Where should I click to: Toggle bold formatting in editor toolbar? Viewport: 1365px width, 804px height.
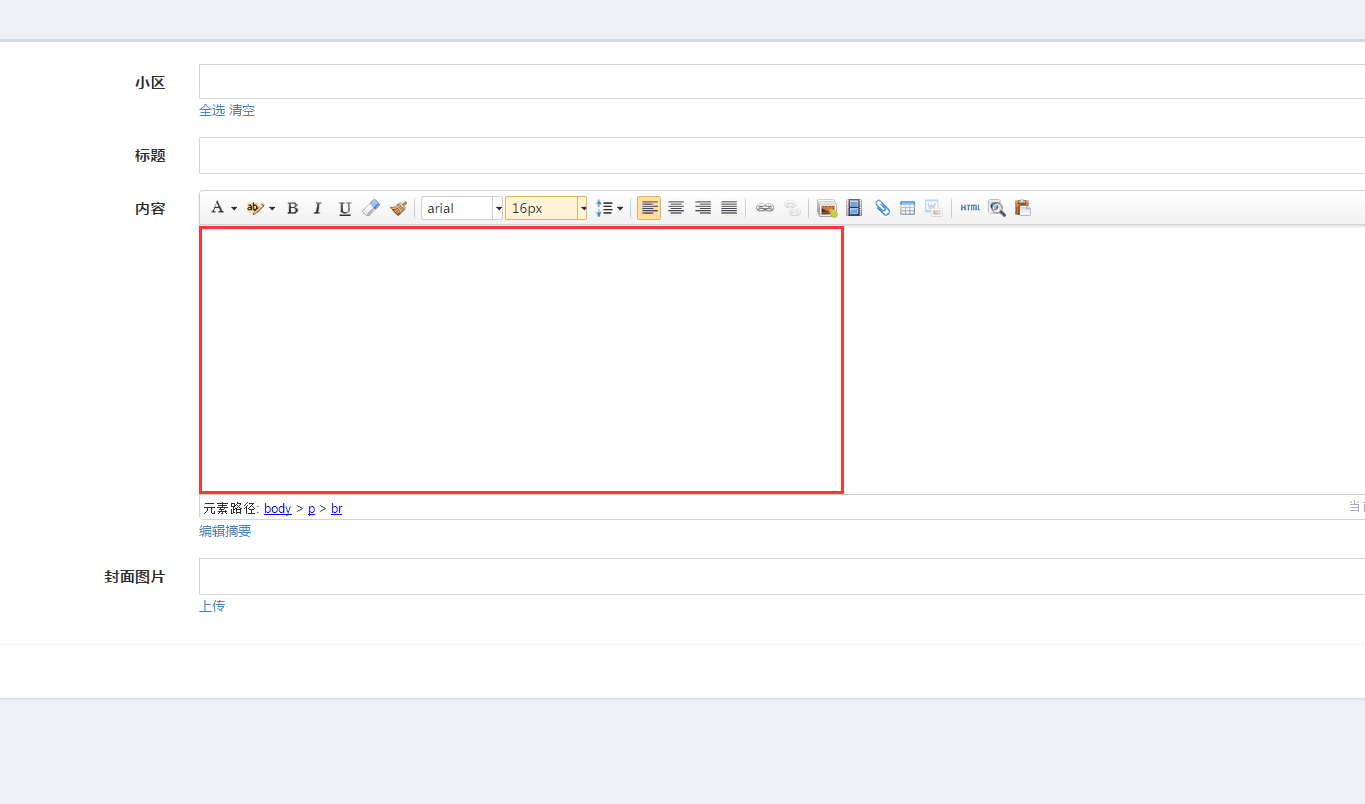(x=293, y=208)
